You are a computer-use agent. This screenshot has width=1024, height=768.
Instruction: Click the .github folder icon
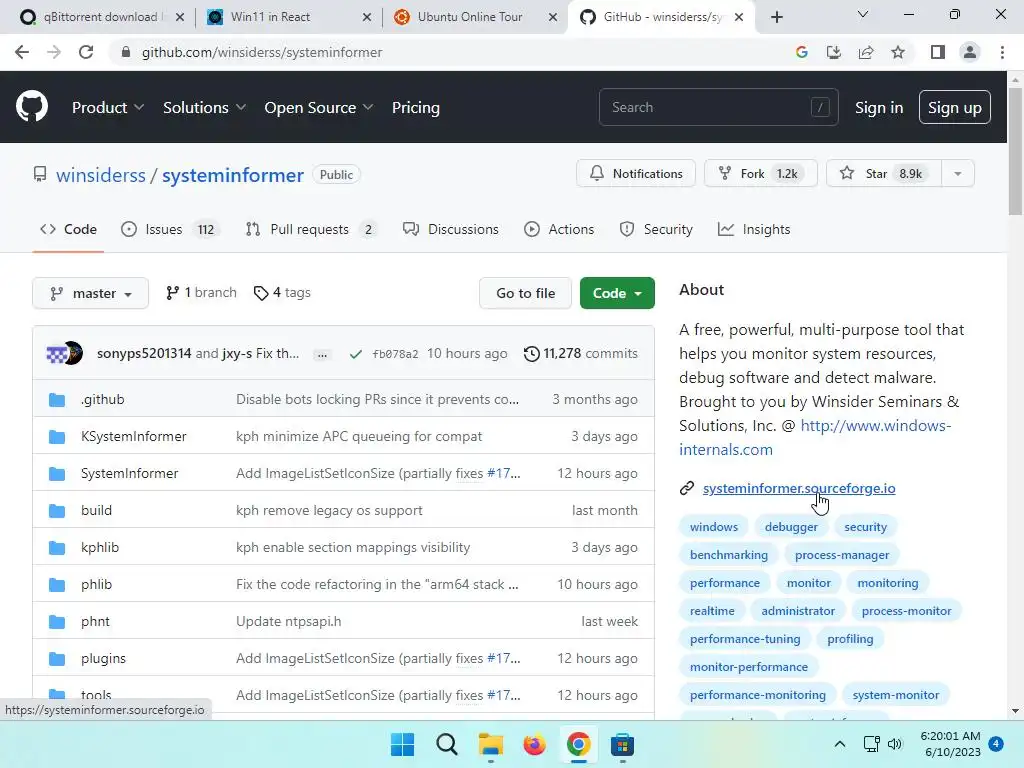pos(57,399)
